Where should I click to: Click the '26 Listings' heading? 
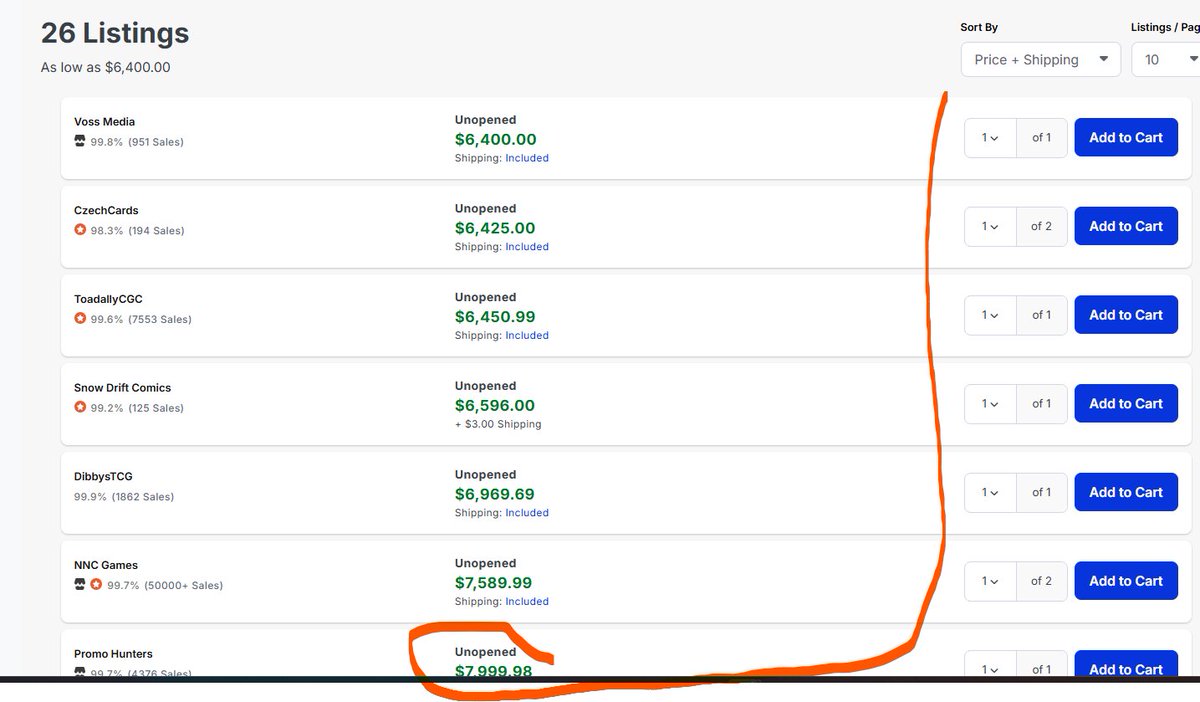(115, 33)
